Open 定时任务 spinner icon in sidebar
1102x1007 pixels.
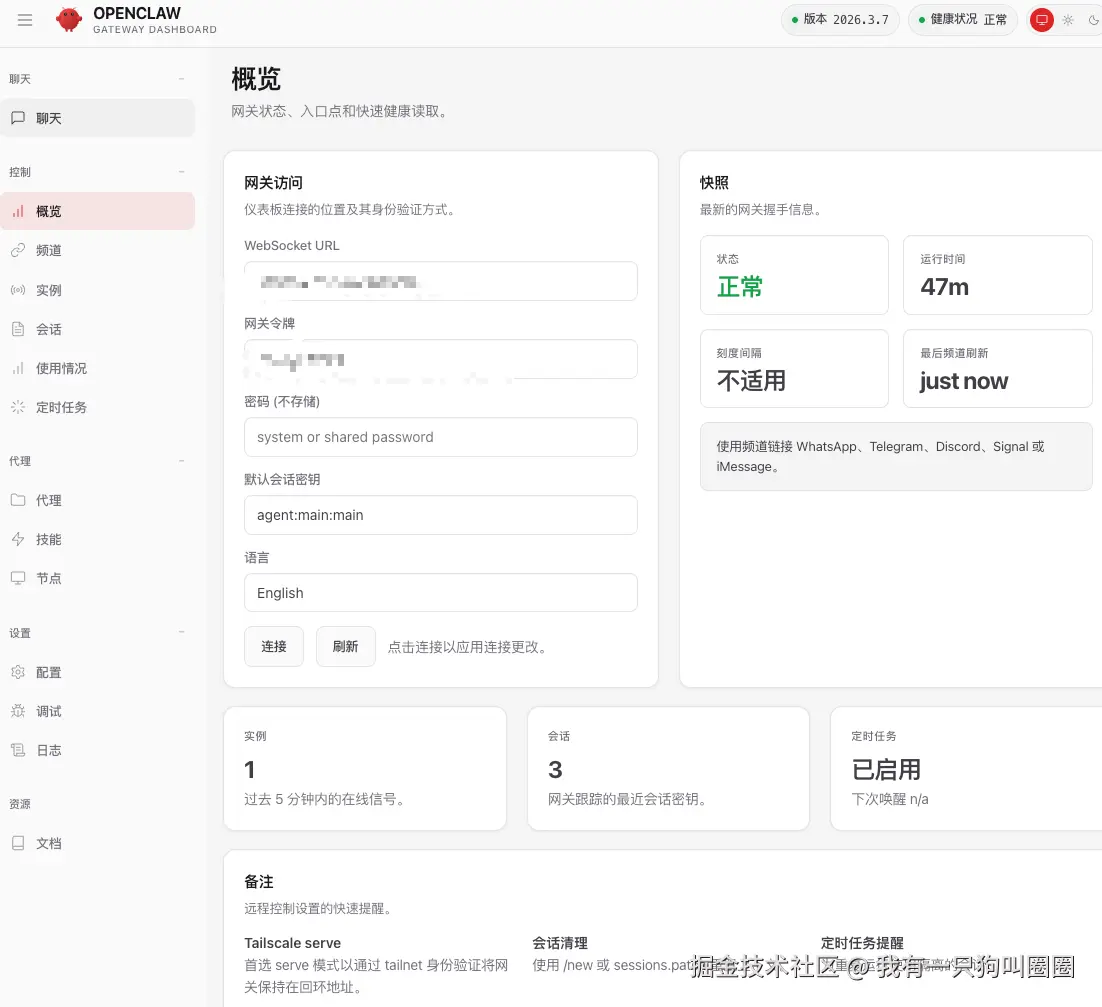[x=18, y=407]
